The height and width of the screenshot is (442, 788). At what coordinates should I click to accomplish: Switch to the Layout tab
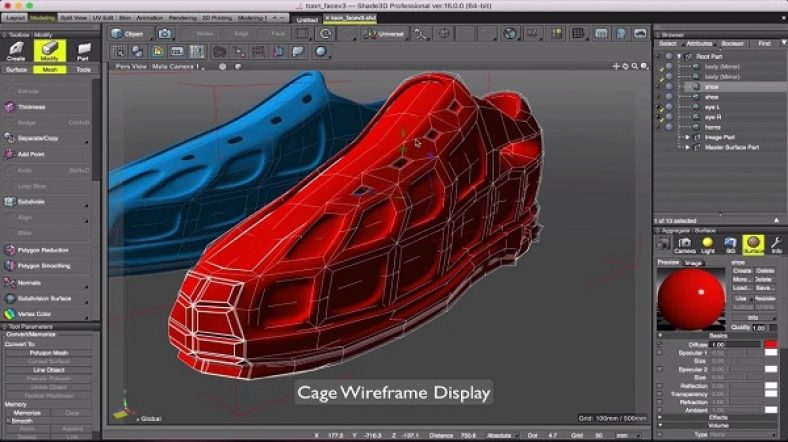15,18
